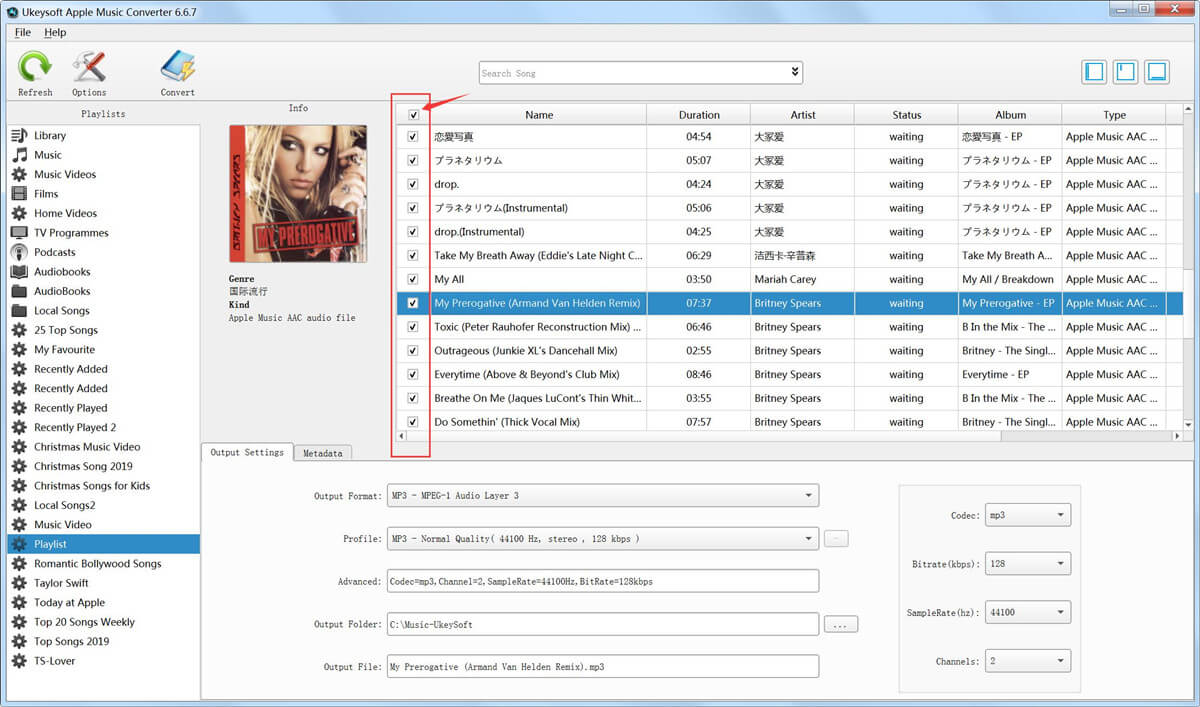Image resolution: width=1200 pixels, height=707 pixels.
Task: Click the Audiobooks book icon
Action: click(x=19, y=272)
